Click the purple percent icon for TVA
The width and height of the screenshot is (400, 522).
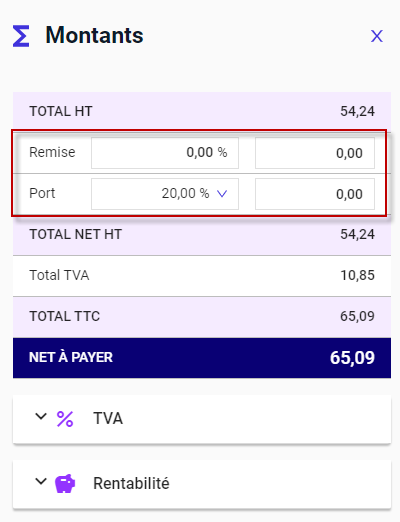pos(65,419)
